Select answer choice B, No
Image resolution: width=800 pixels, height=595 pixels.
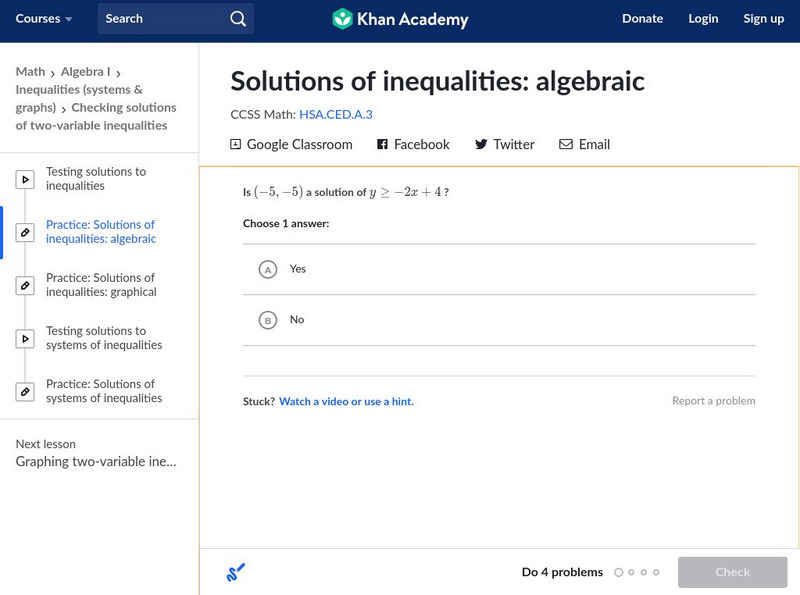[x=267, y=320]
